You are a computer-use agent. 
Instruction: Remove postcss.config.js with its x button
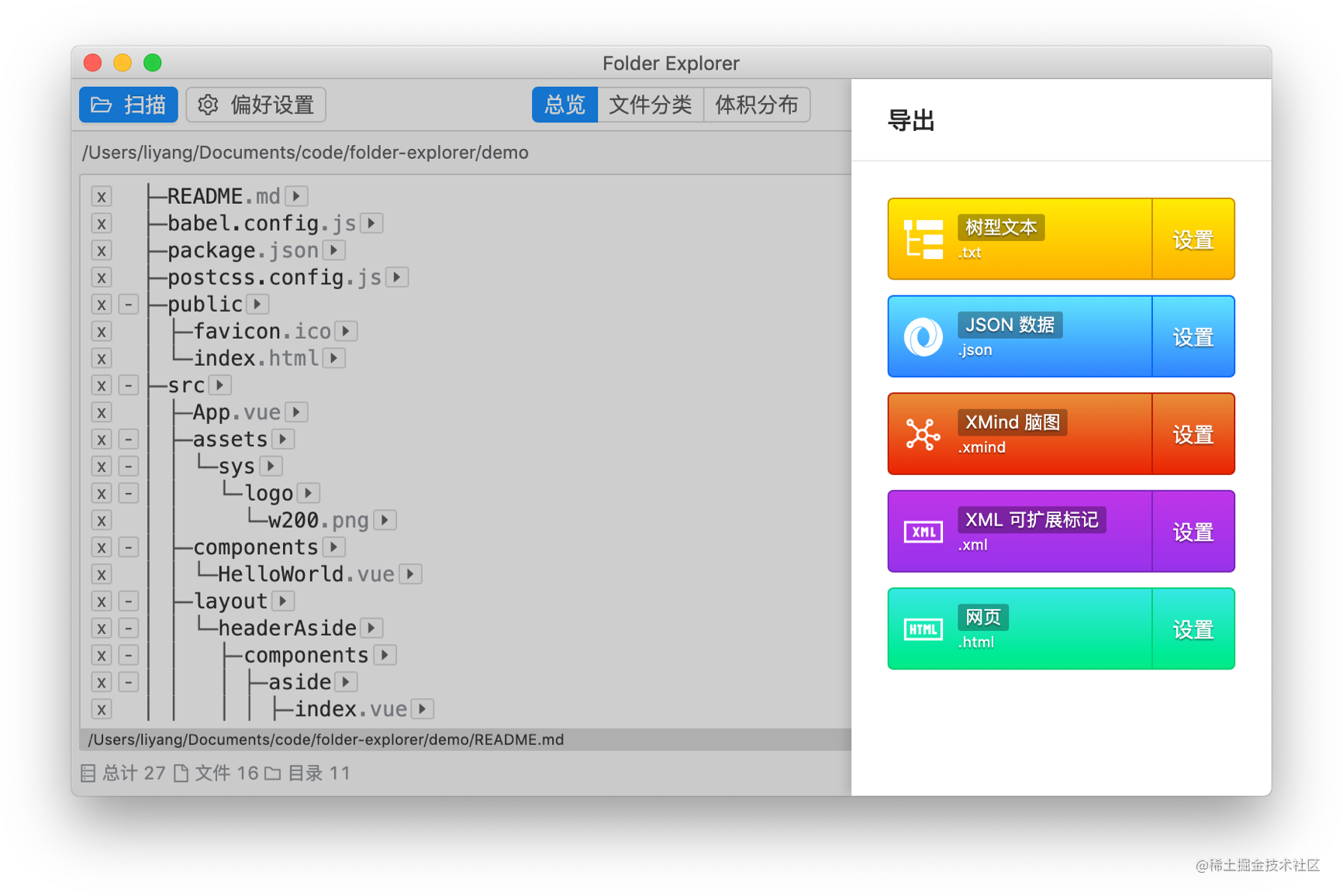102,277
